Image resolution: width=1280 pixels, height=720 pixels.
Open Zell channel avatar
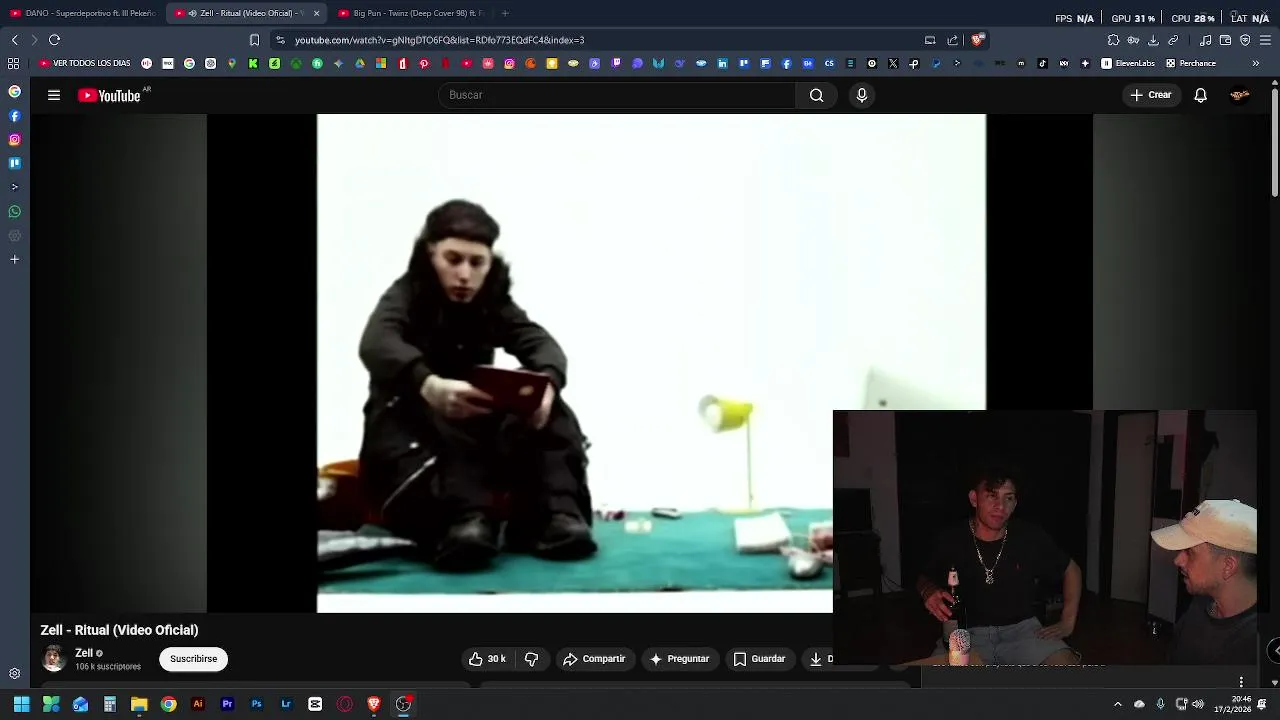[x=53, y=658]
